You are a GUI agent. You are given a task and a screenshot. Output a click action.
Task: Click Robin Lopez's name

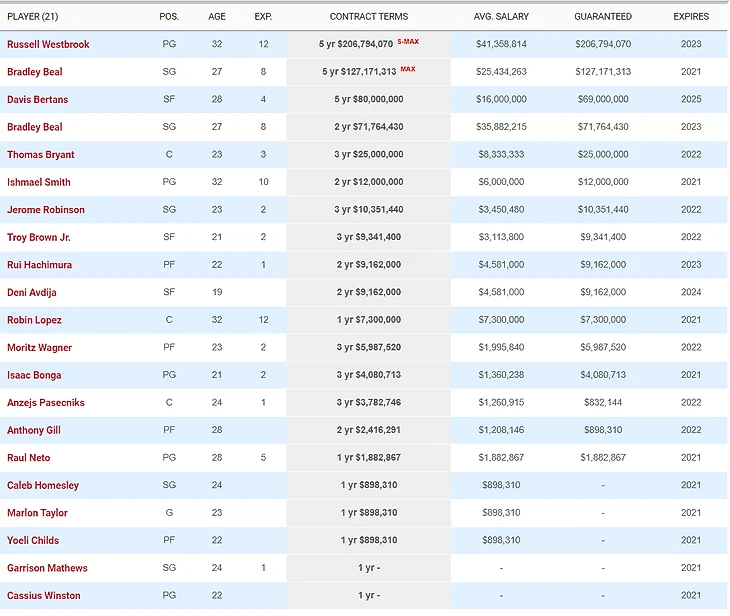coord(34,320)
